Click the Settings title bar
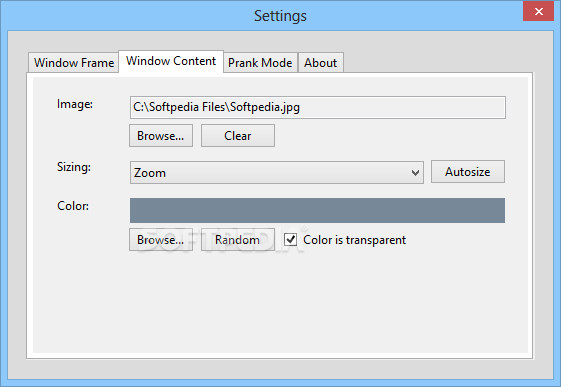Image resolution: width=561 pixels, height=387 pixels. click(280, 16)
